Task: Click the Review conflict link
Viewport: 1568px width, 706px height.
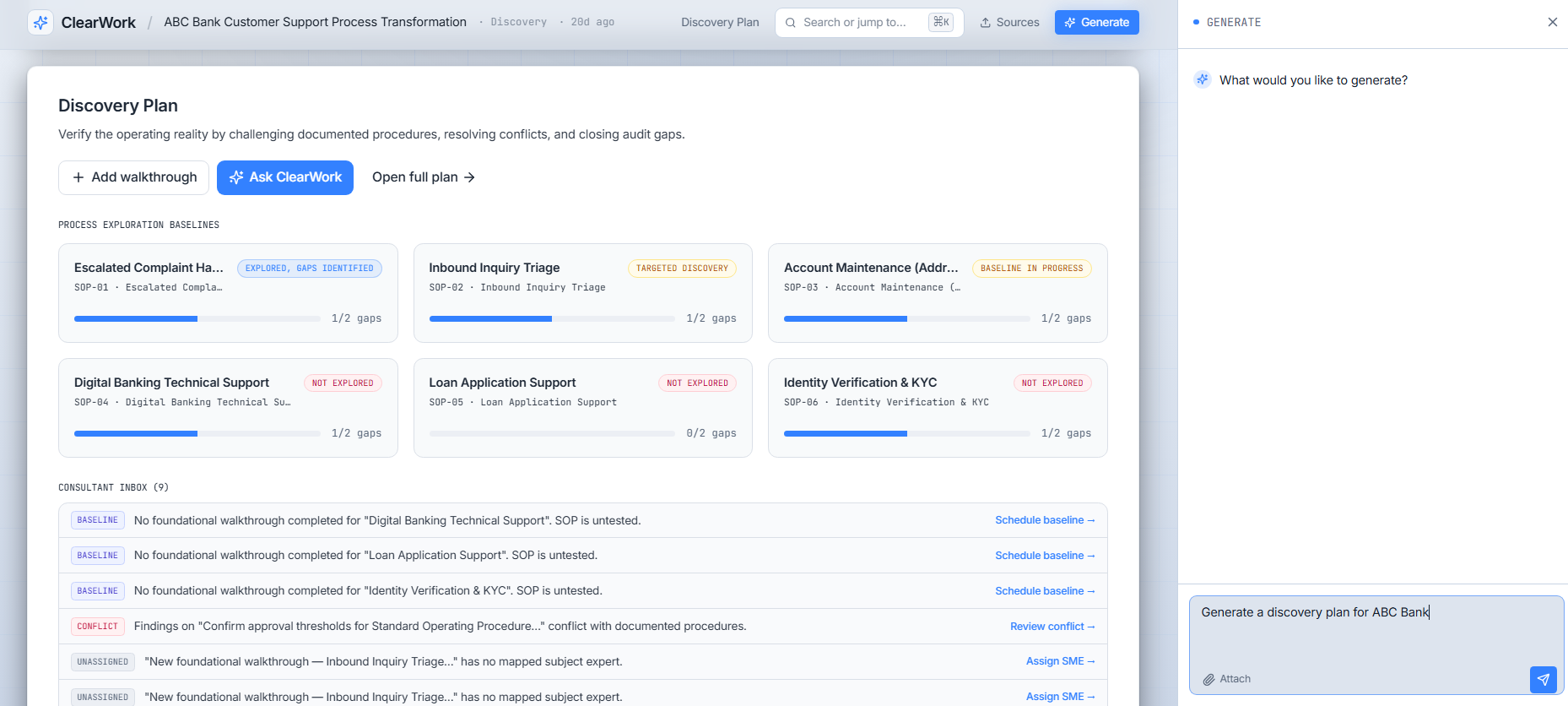Action: point(1052,627)
